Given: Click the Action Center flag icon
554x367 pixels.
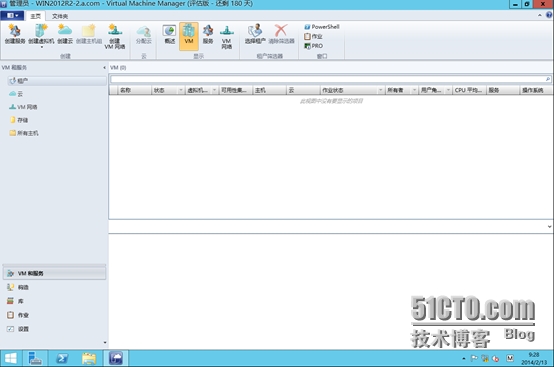Looking at the screenshot, I should pos(474,359).
